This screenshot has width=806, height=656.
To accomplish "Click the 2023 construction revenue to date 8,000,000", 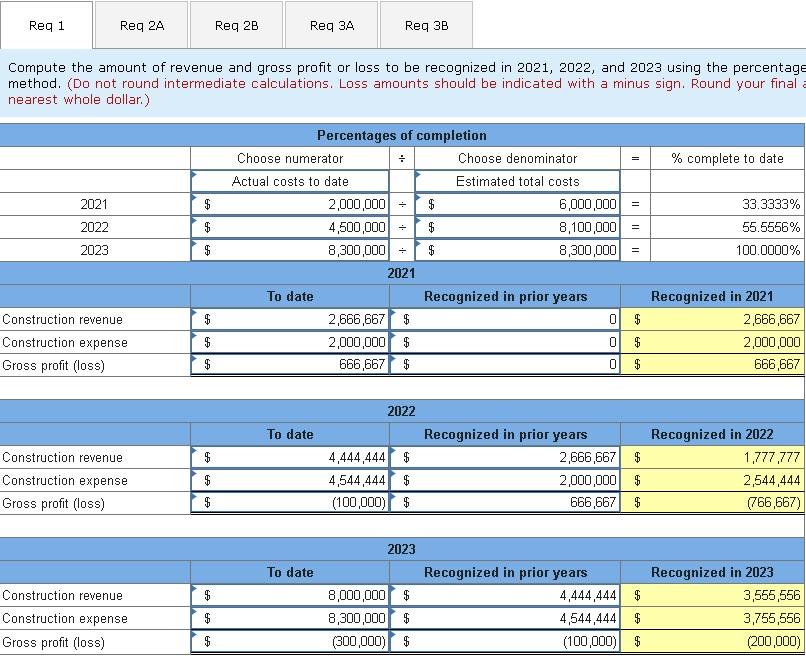I will 290,595.
